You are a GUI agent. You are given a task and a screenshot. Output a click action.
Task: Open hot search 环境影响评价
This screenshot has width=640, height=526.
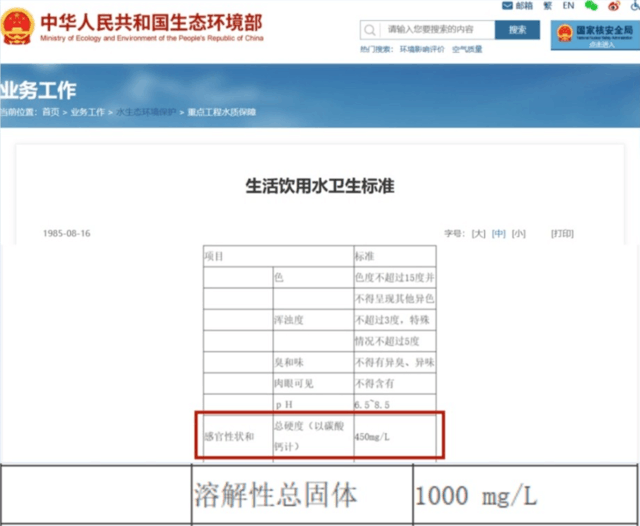[422, 49]
